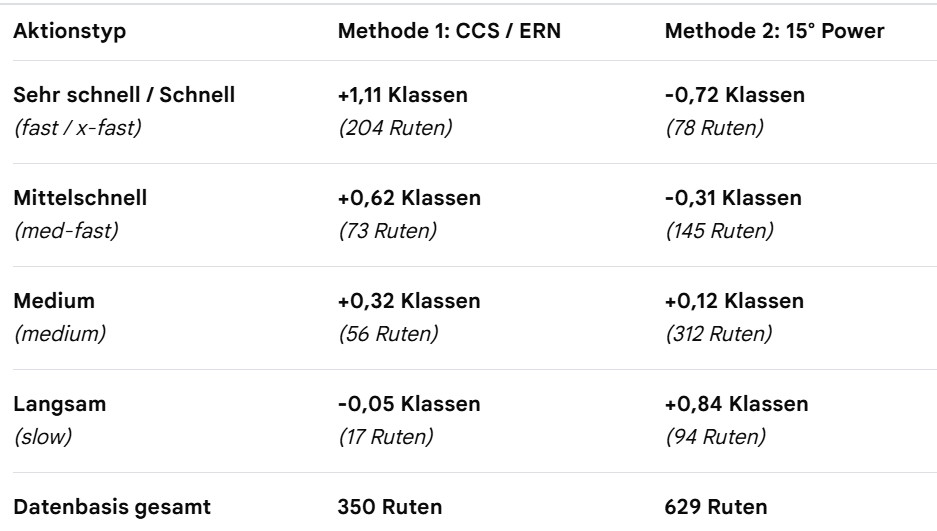The height and width of the screenshot is (531, 937).
Task: Click the 629 Ruten total
Action: pos(716,507)
